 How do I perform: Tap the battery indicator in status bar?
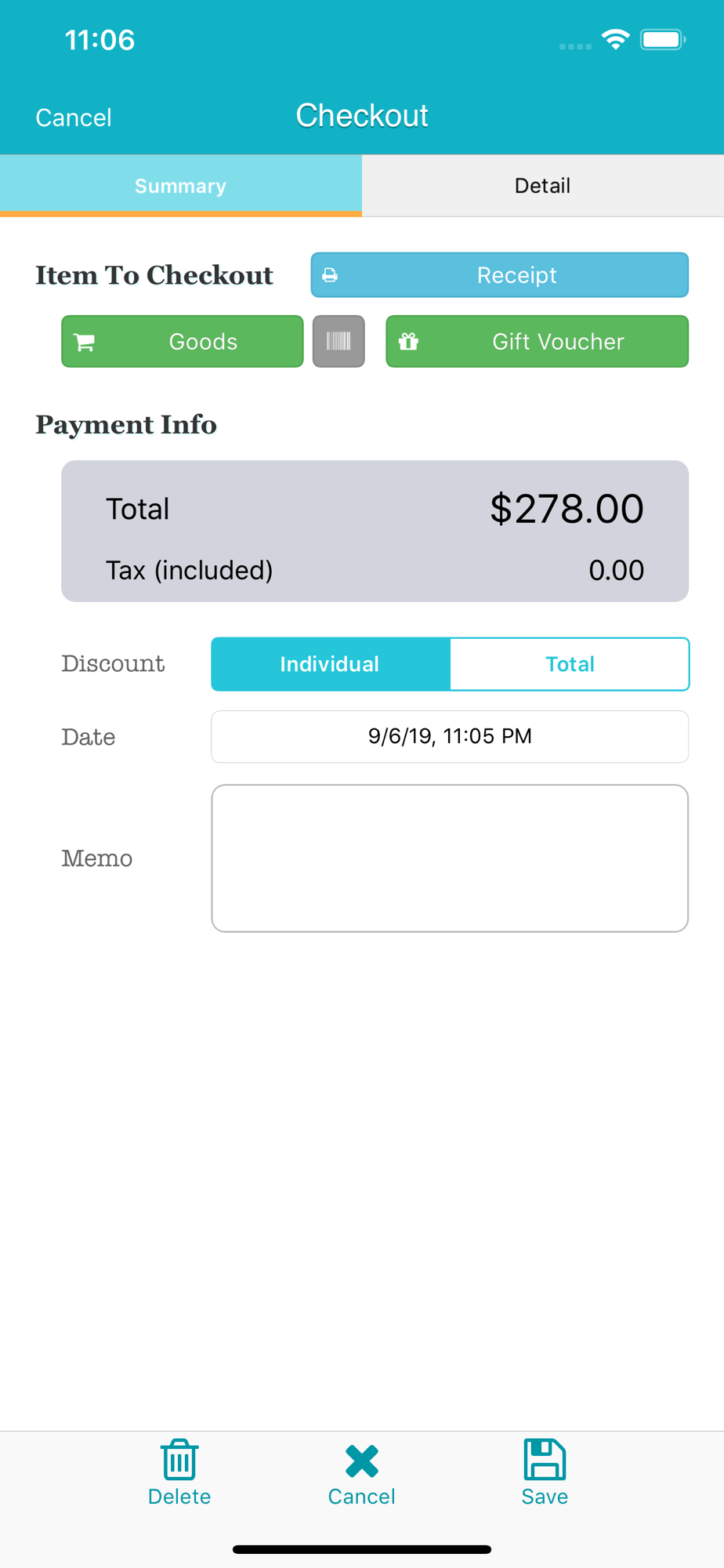point(663,39)
